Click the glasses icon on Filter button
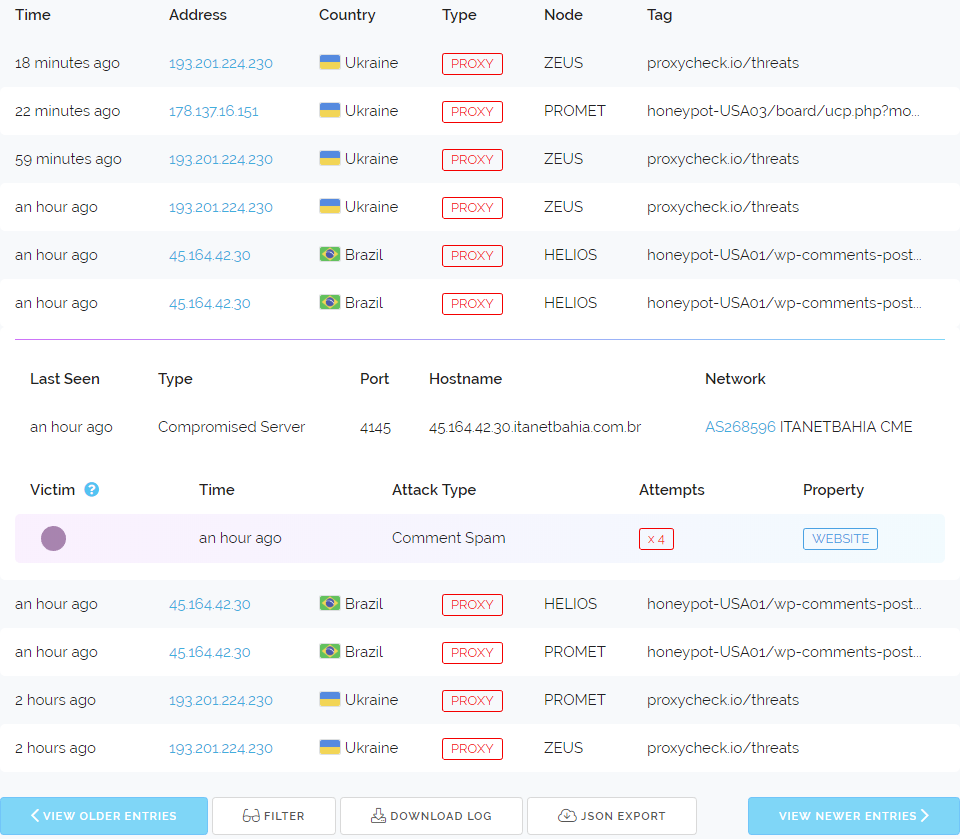This screenshot has height=839, width=960. click(251, 816)
